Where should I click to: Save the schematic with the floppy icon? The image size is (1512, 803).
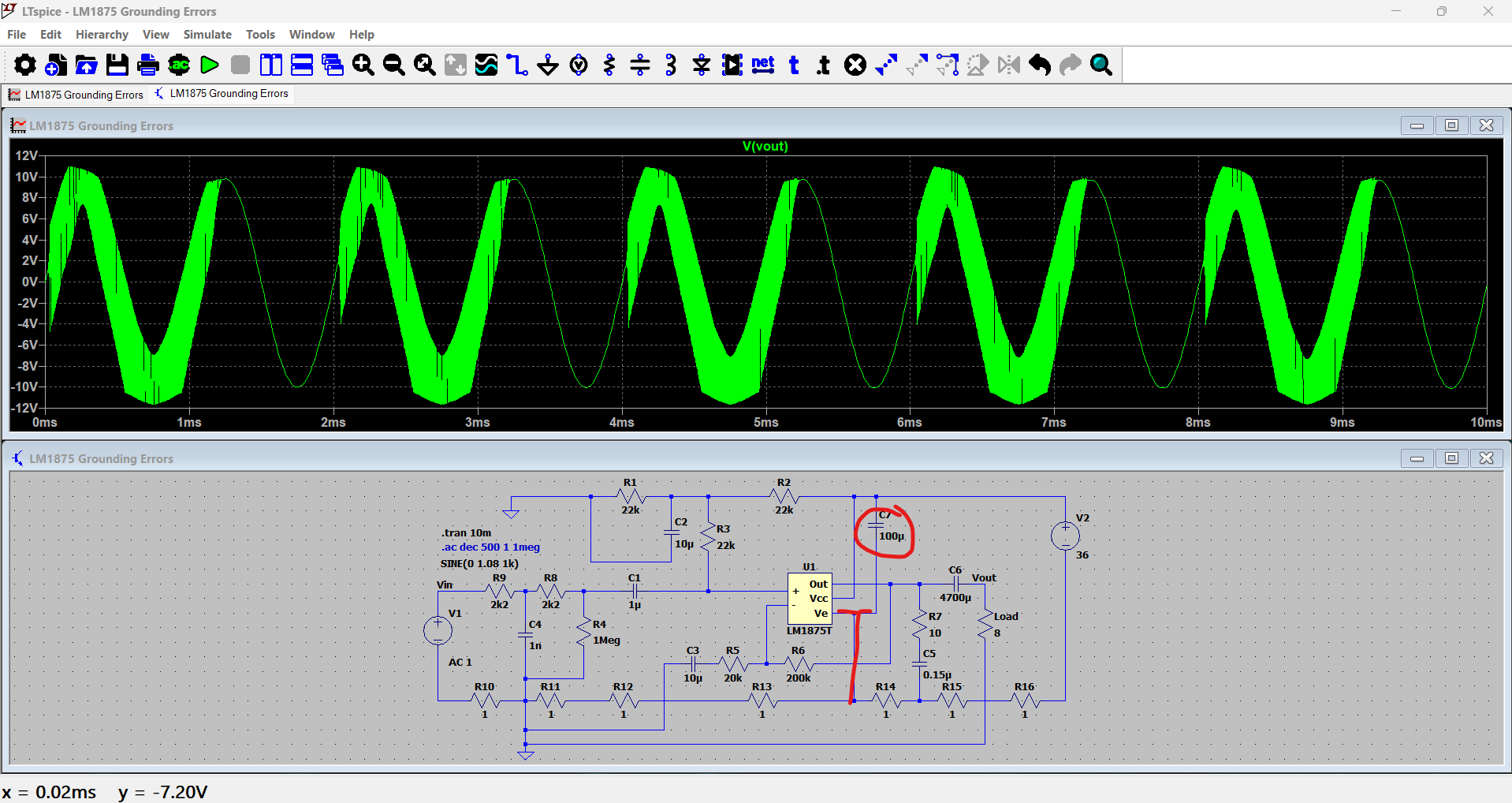click(x=117, y=65)
